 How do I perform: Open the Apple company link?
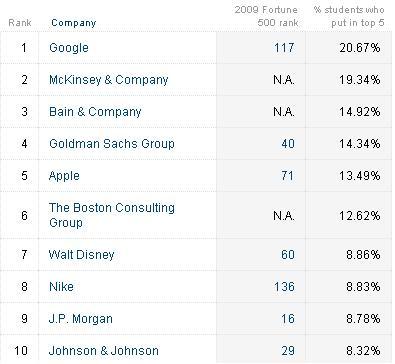click(64, 176)
